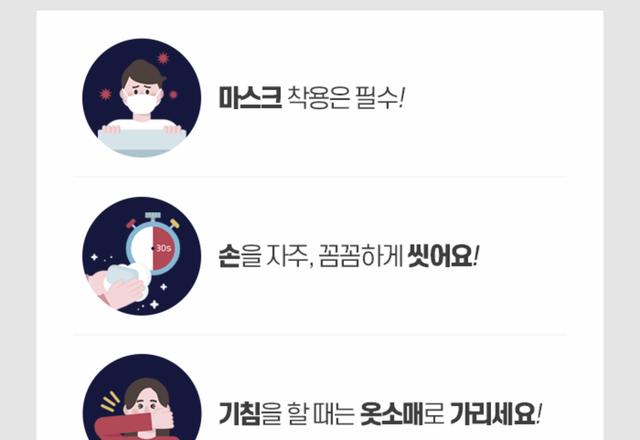Click the white face mask in illustration

(141, 104)
